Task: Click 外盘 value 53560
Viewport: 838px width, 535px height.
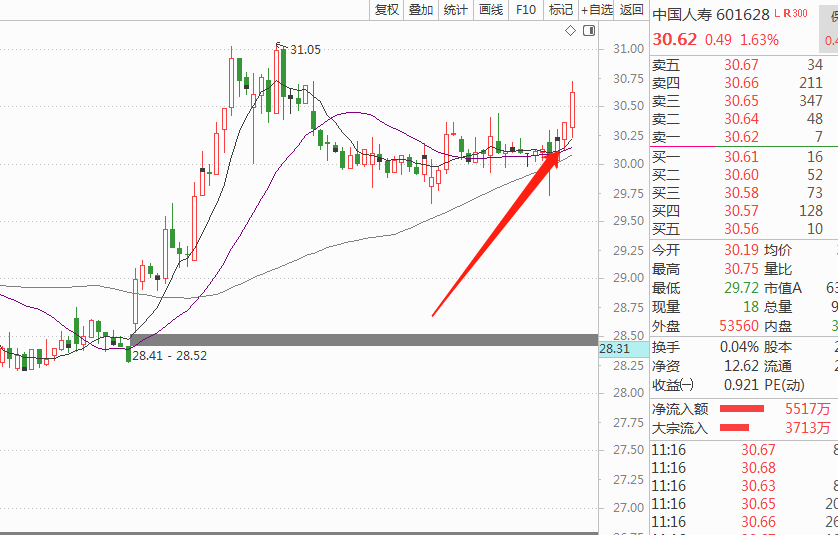Action: [739, 325]
